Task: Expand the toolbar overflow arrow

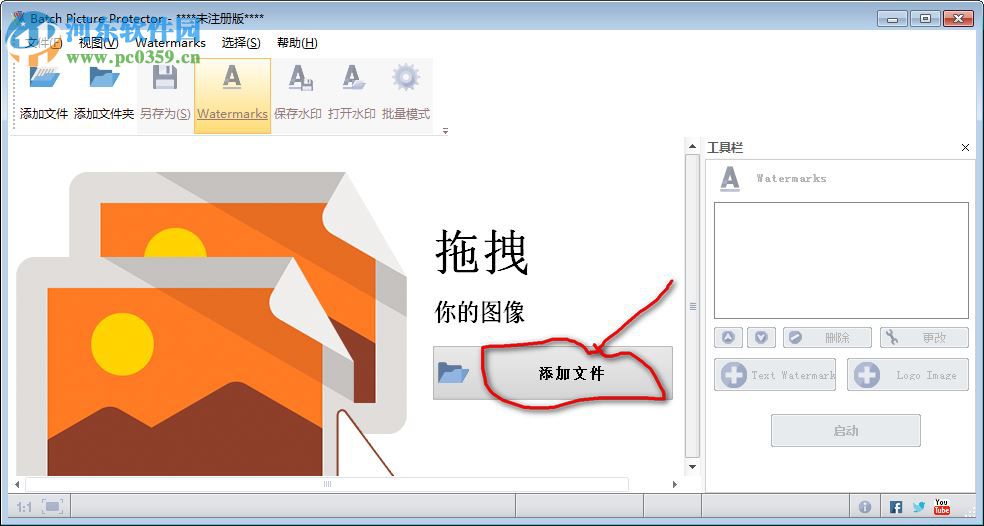Action: pos(446,131)
